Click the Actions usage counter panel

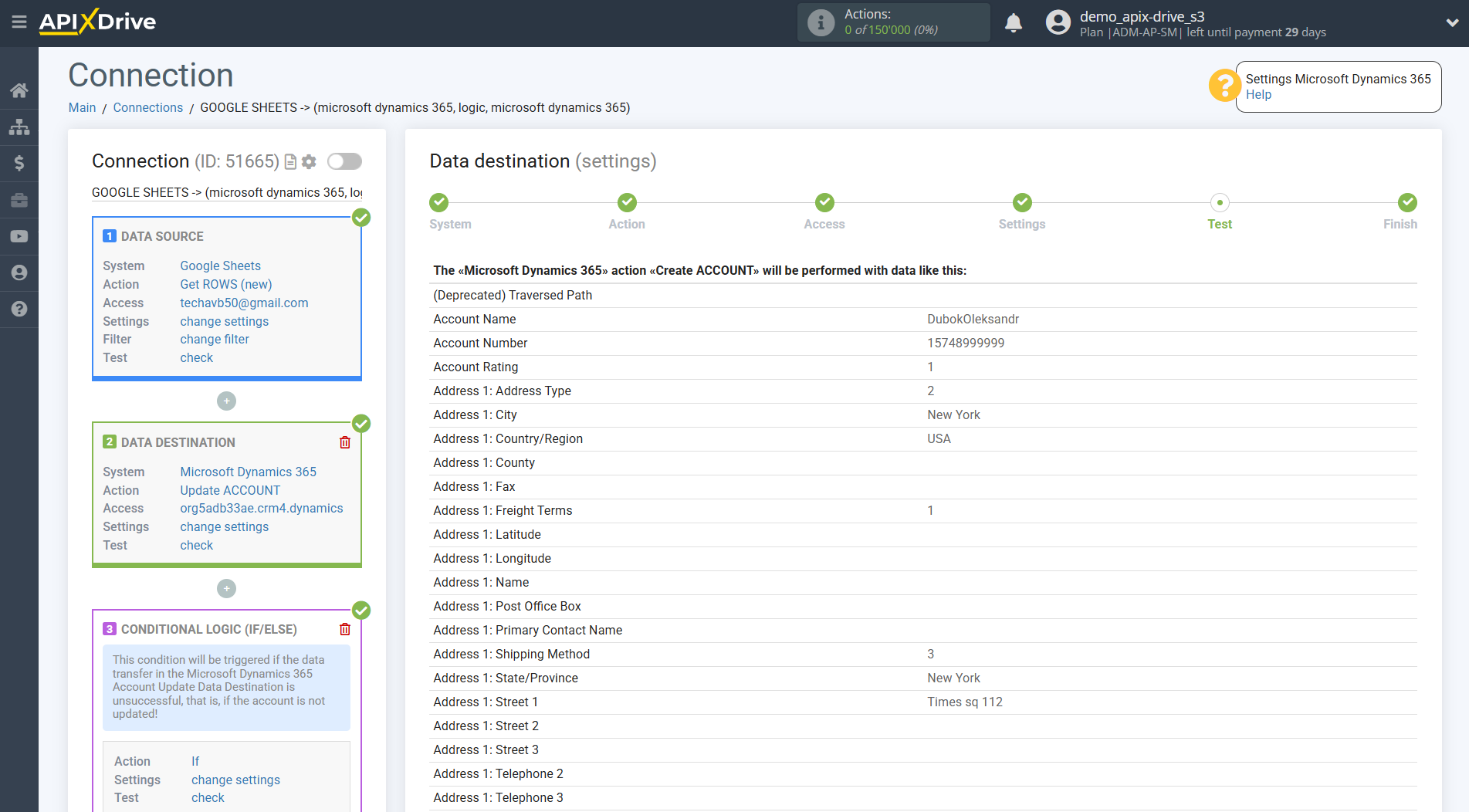pos(893,22)
